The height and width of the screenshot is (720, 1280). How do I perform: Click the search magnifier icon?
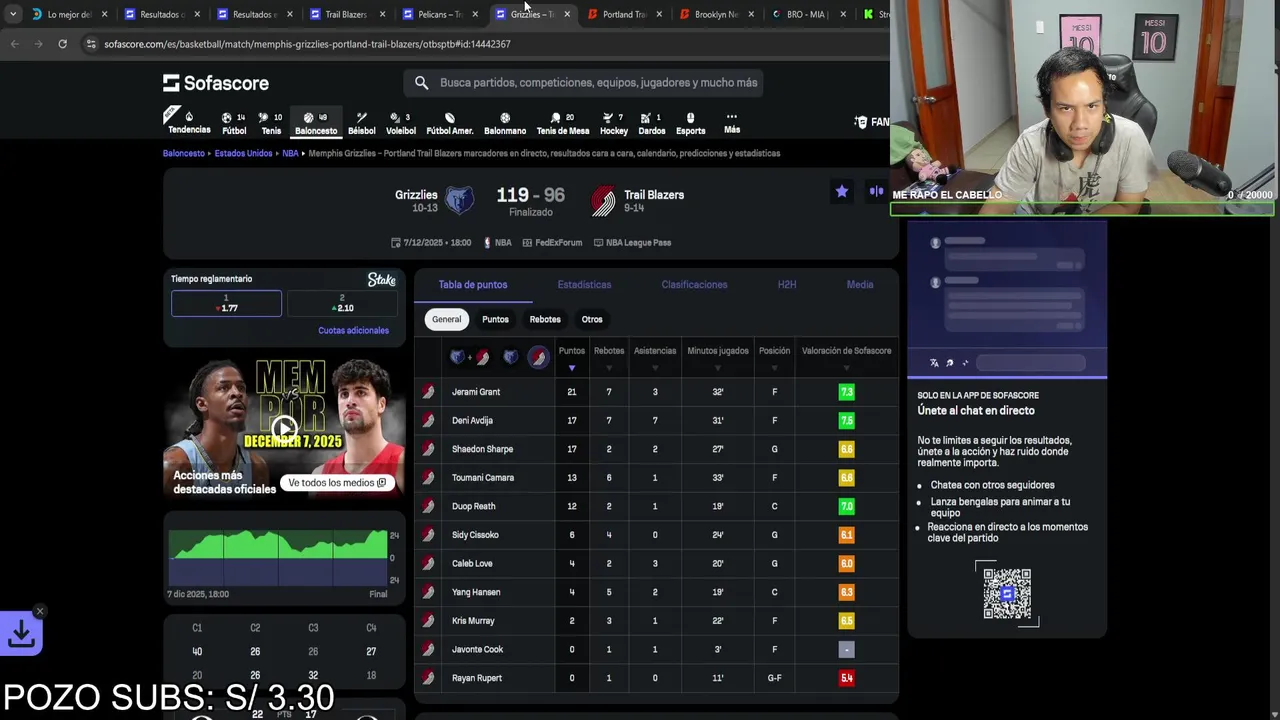click(421, 83)
